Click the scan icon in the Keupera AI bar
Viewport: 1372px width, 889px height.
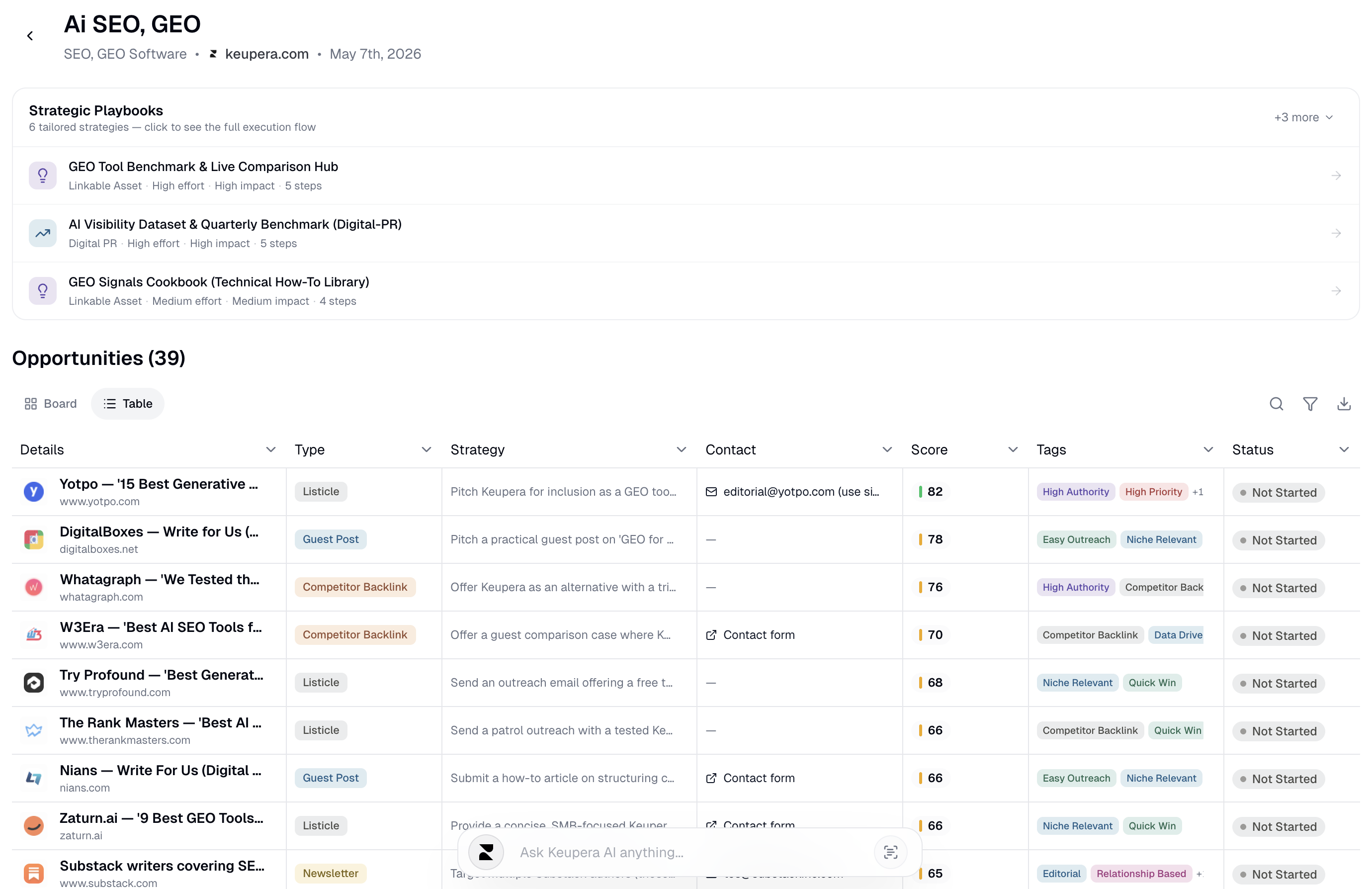click(891, 852)
